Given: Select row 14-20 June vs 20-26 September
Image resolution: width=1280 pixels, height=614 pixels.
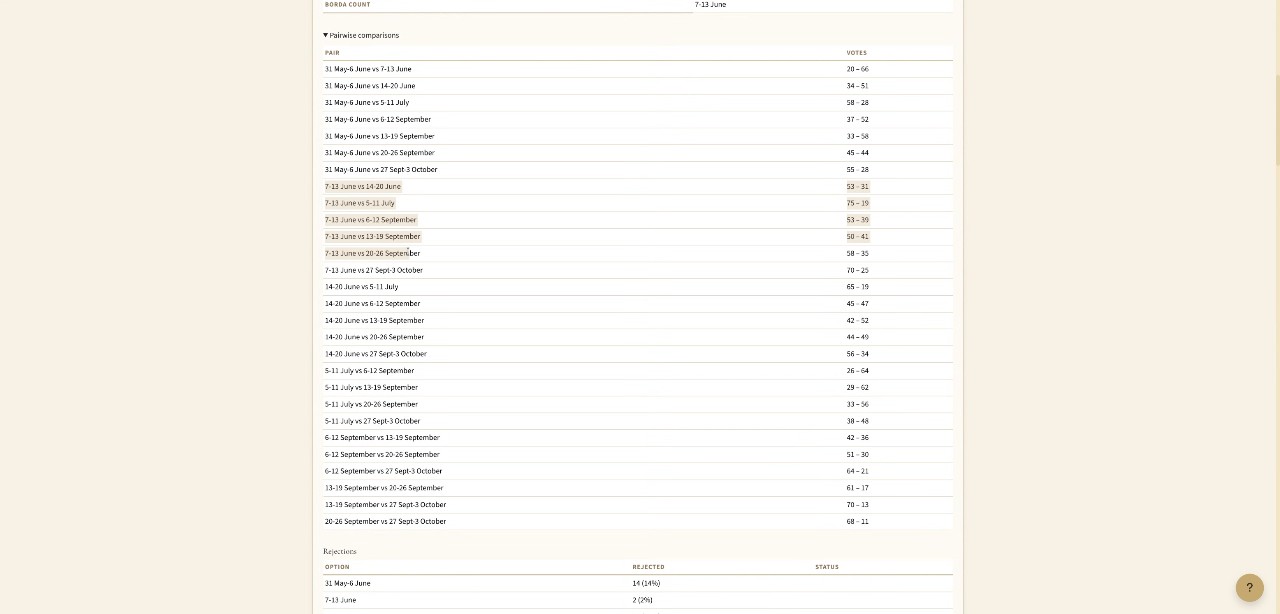Looking at the screenshot, I should 638,337.
